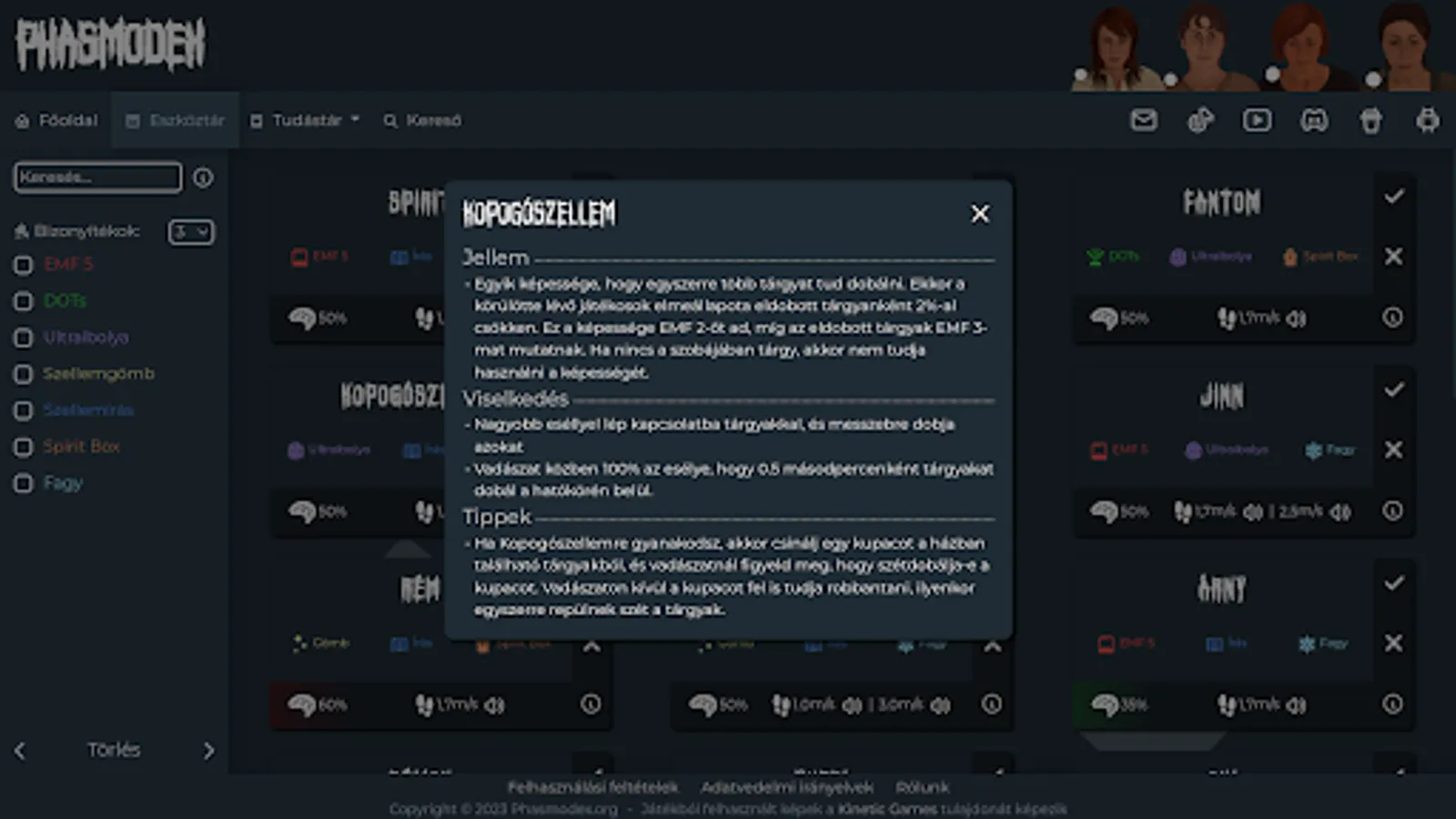
Task: Click the Fantom card title
Action: pos(1222,202)
